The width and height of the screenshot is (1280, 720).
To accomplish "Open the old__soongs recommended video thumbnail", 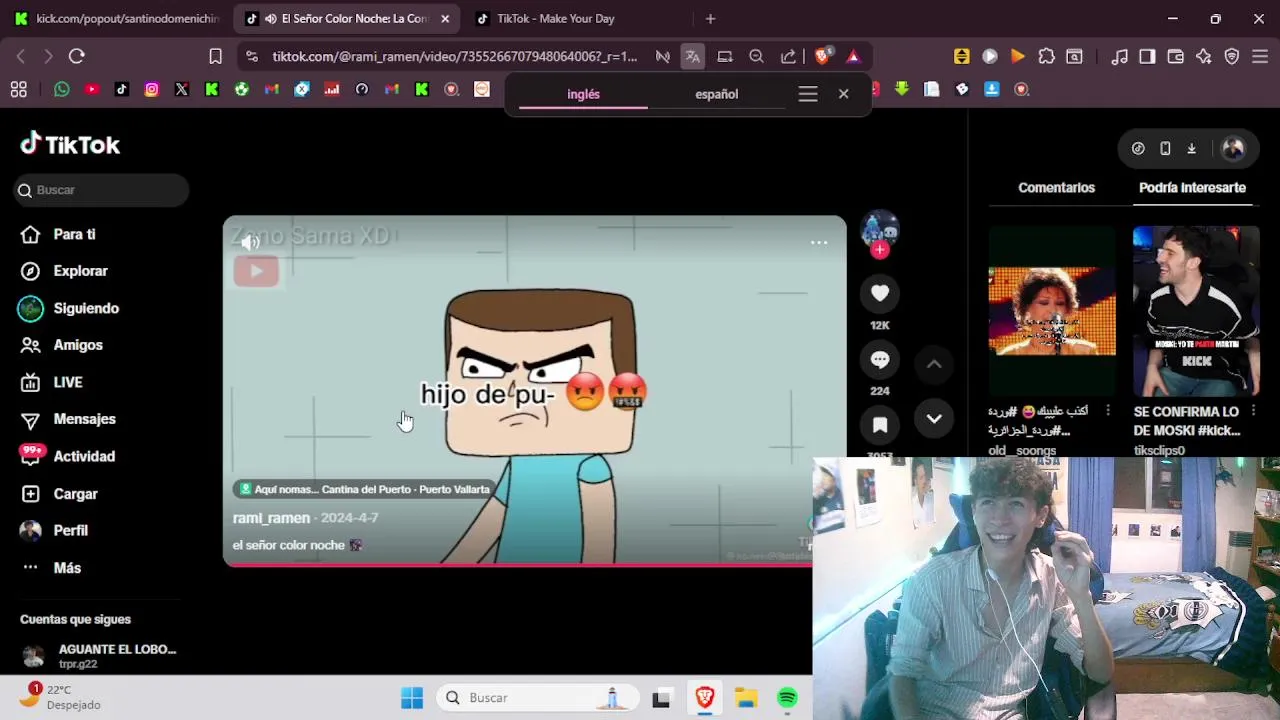I will 1052,311.
